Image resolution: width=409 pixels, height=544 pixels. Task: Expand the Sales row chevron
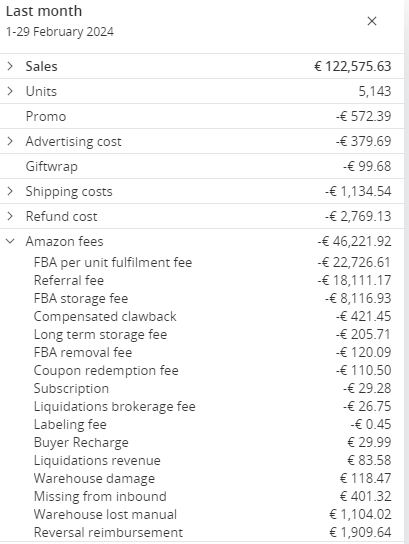[10, 66]
